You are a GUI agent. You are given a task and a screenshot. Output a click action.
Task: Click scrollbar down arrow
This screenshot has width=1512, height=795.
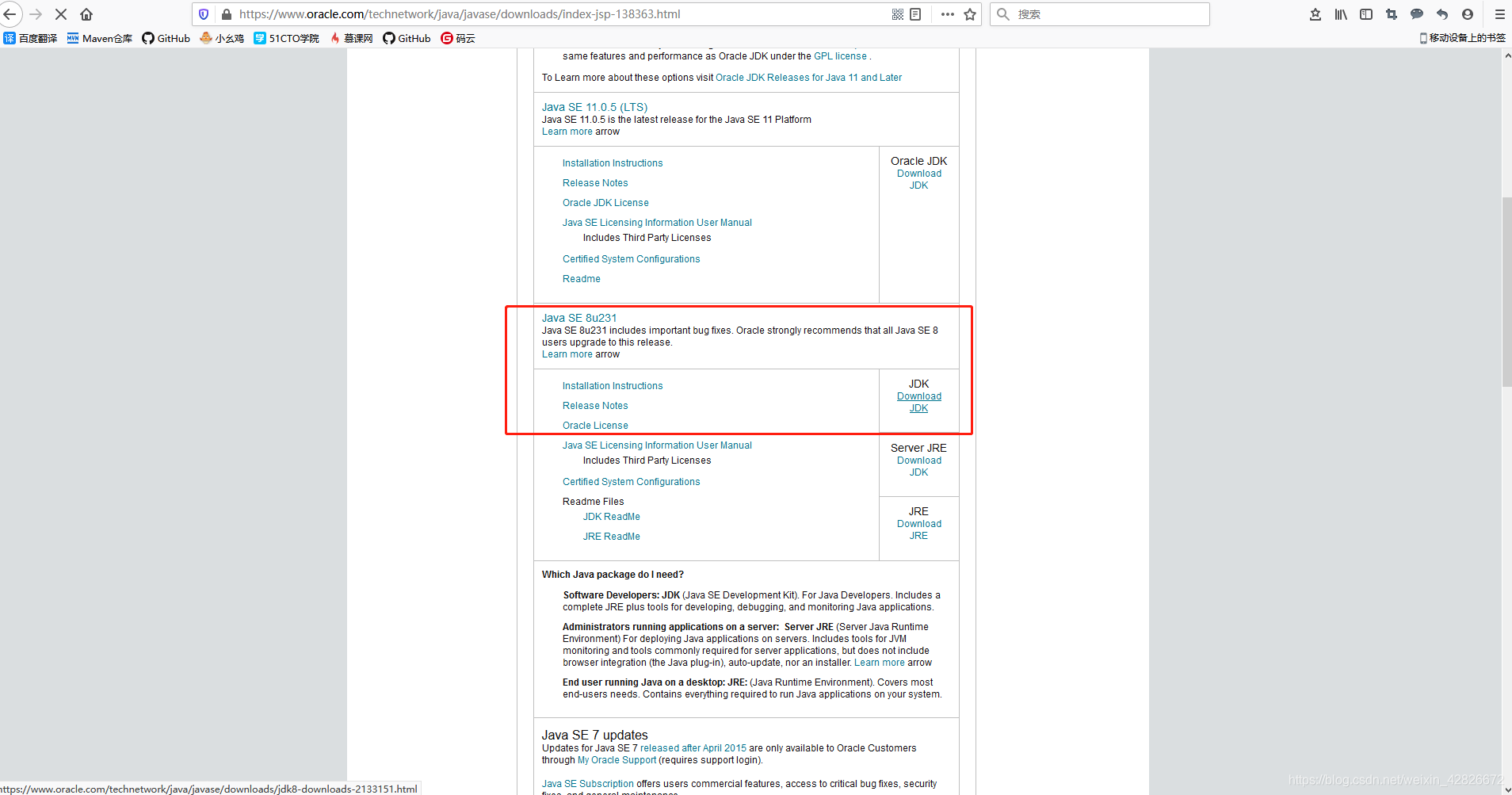[x=1506, y=789]
